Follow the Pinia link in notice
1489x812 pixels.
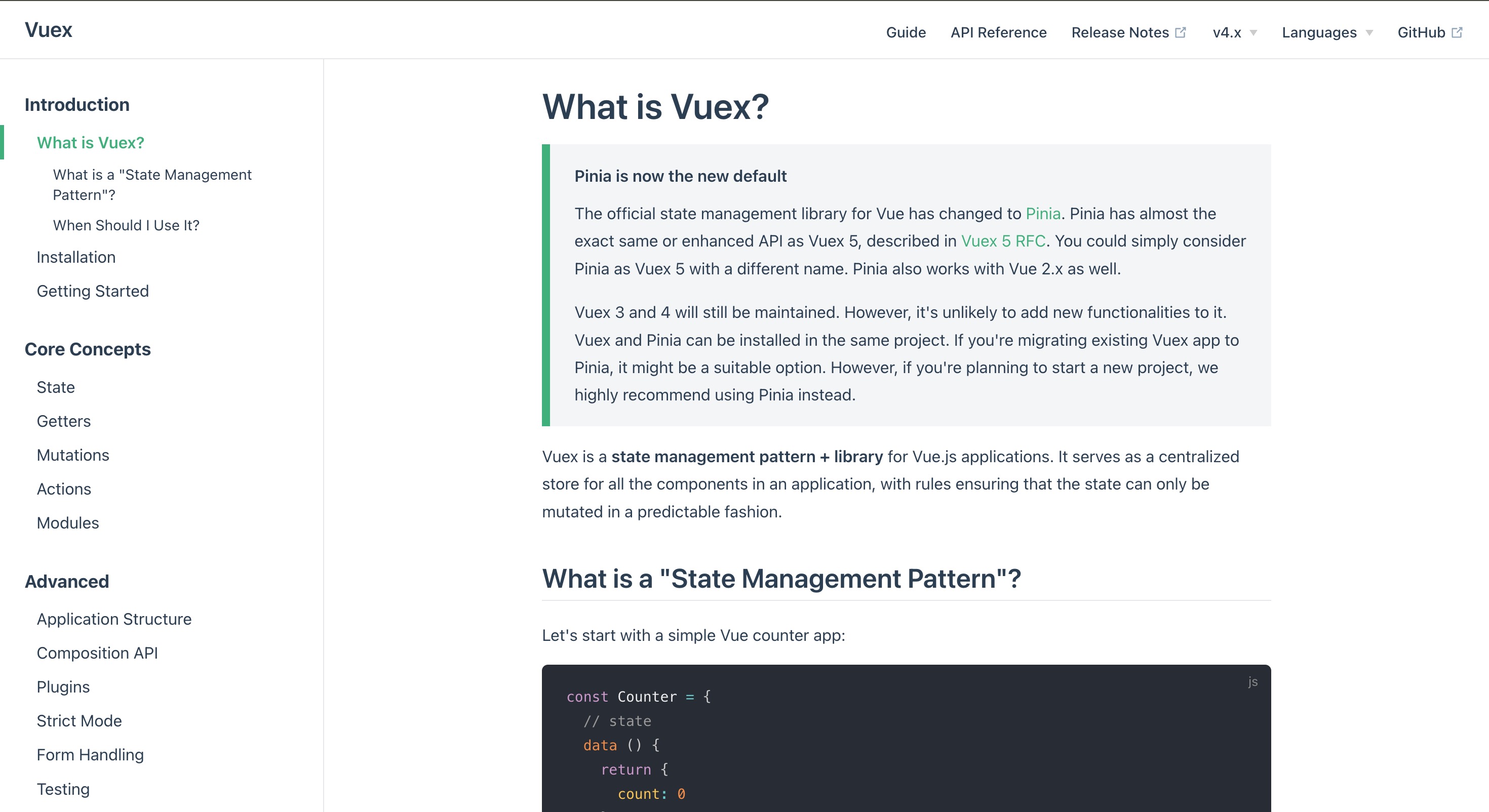click(x=1043, y=213)
